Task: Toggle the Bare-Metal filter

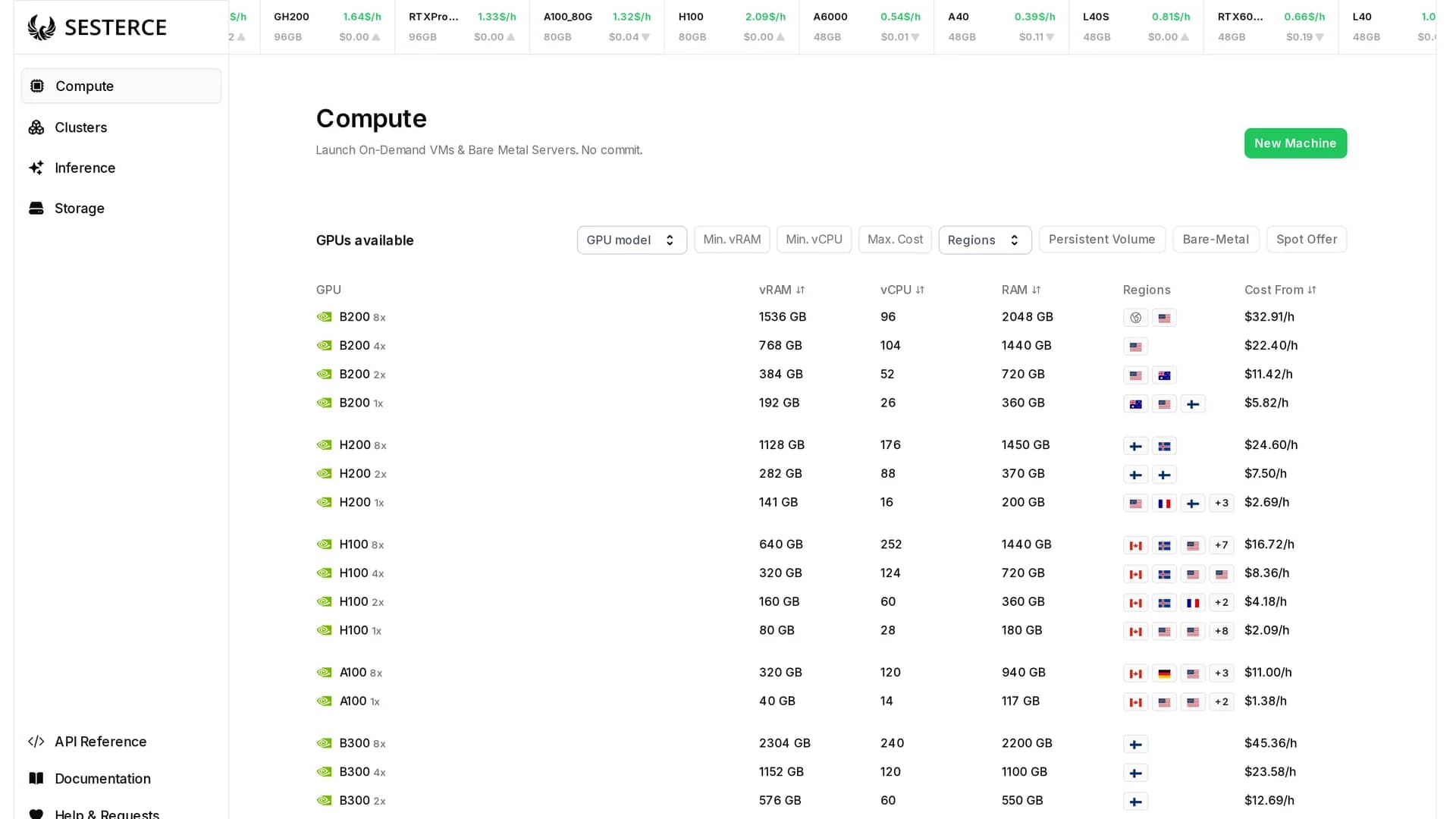Action: 1216,240
